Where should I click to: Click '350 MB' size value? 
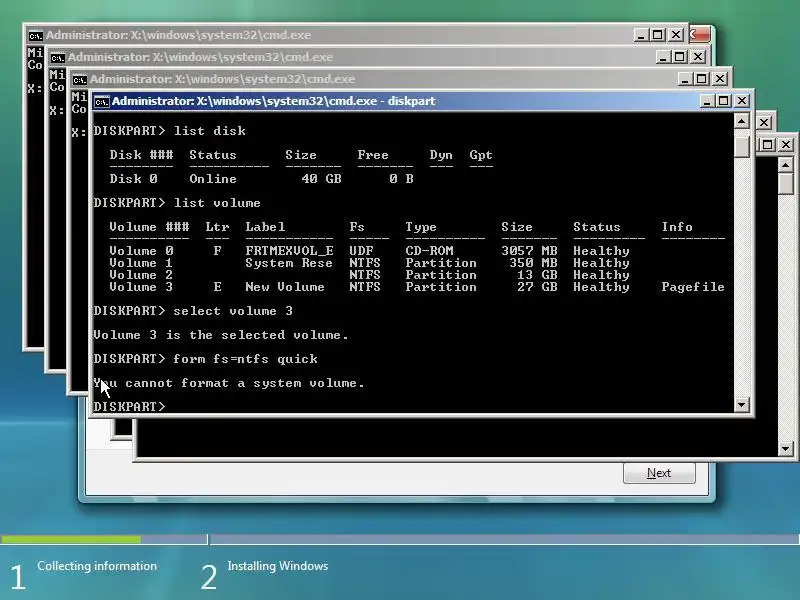click(x=533, y=263)
